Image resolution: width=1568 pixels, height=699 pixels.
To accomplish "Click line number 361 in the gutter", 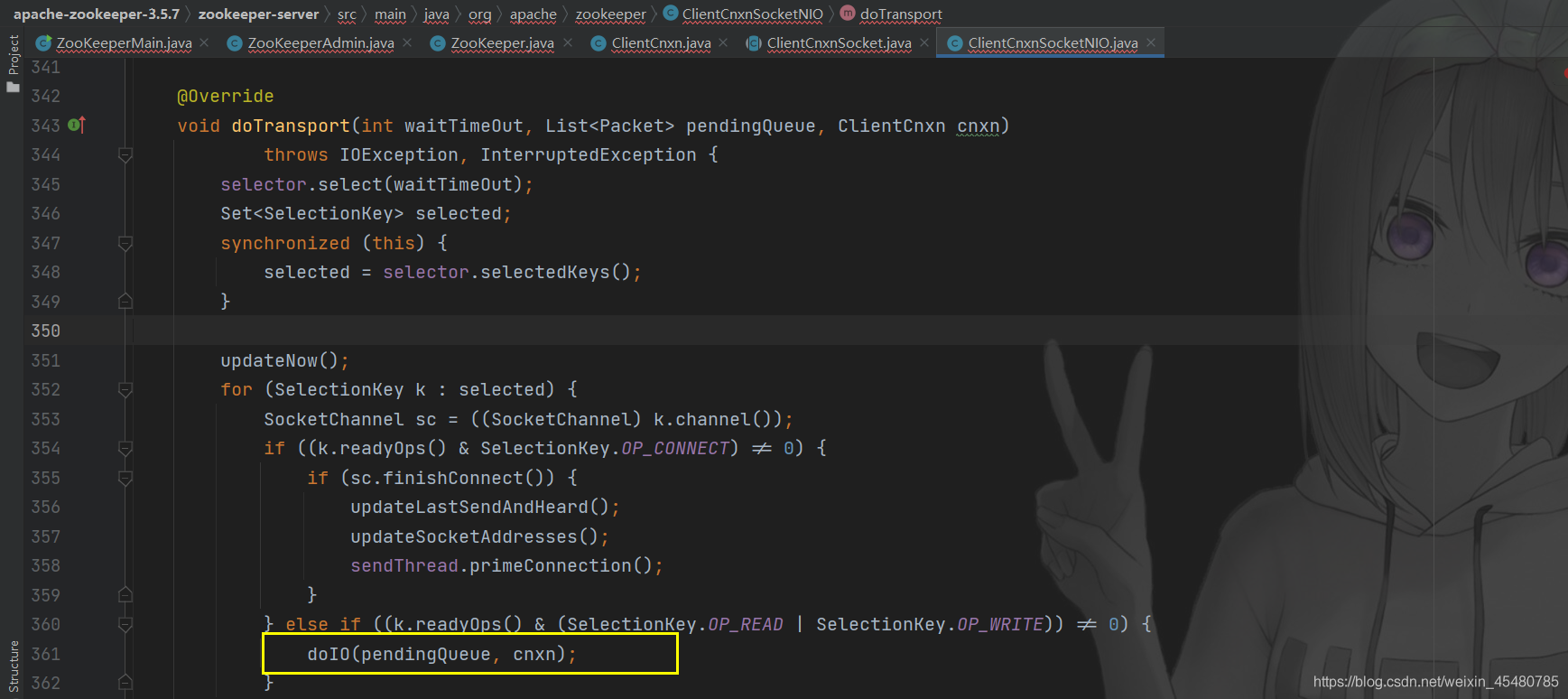I will pyautogui.click(x=45, y=654).
